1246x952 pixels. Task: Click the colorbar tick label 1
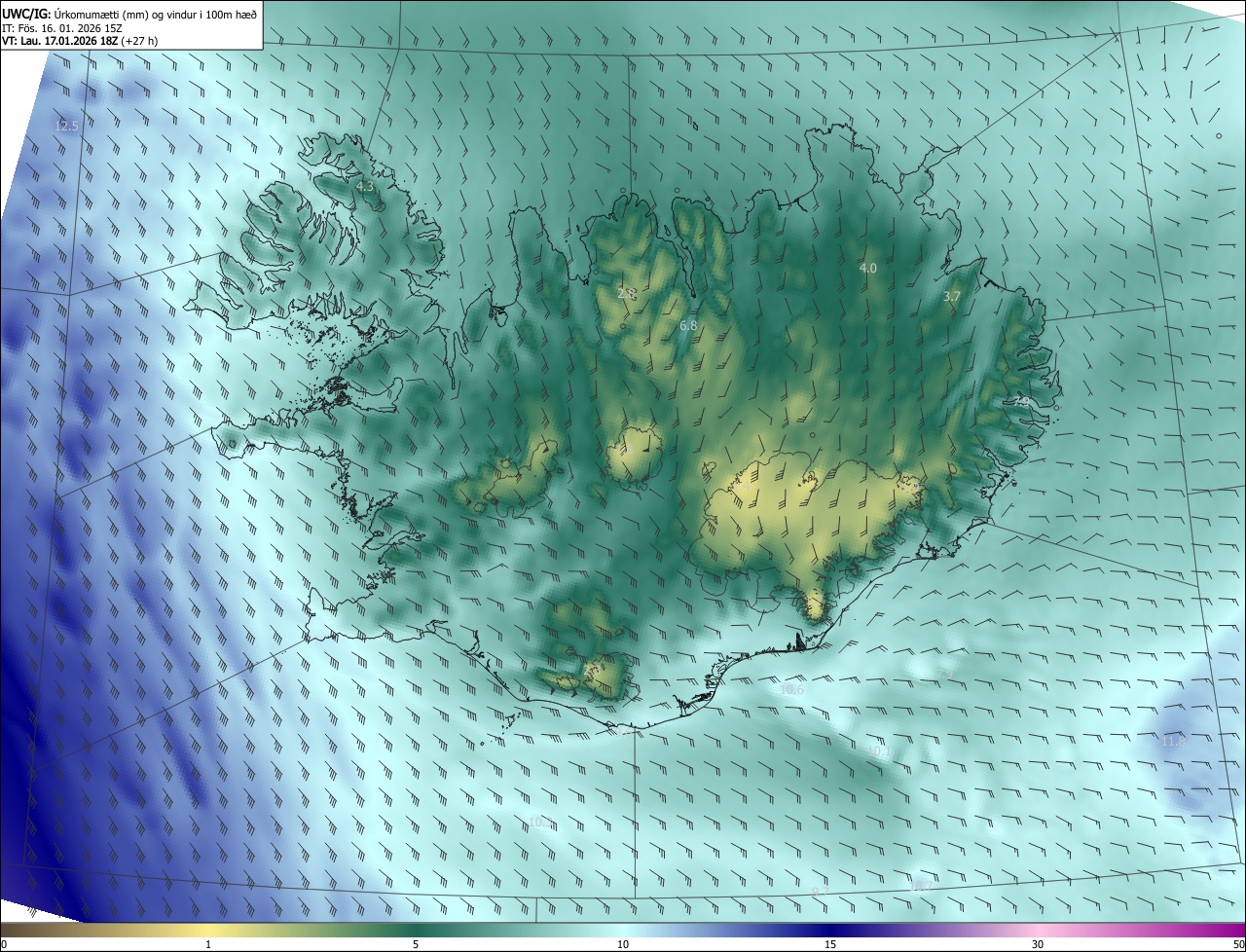pos(208,945)
